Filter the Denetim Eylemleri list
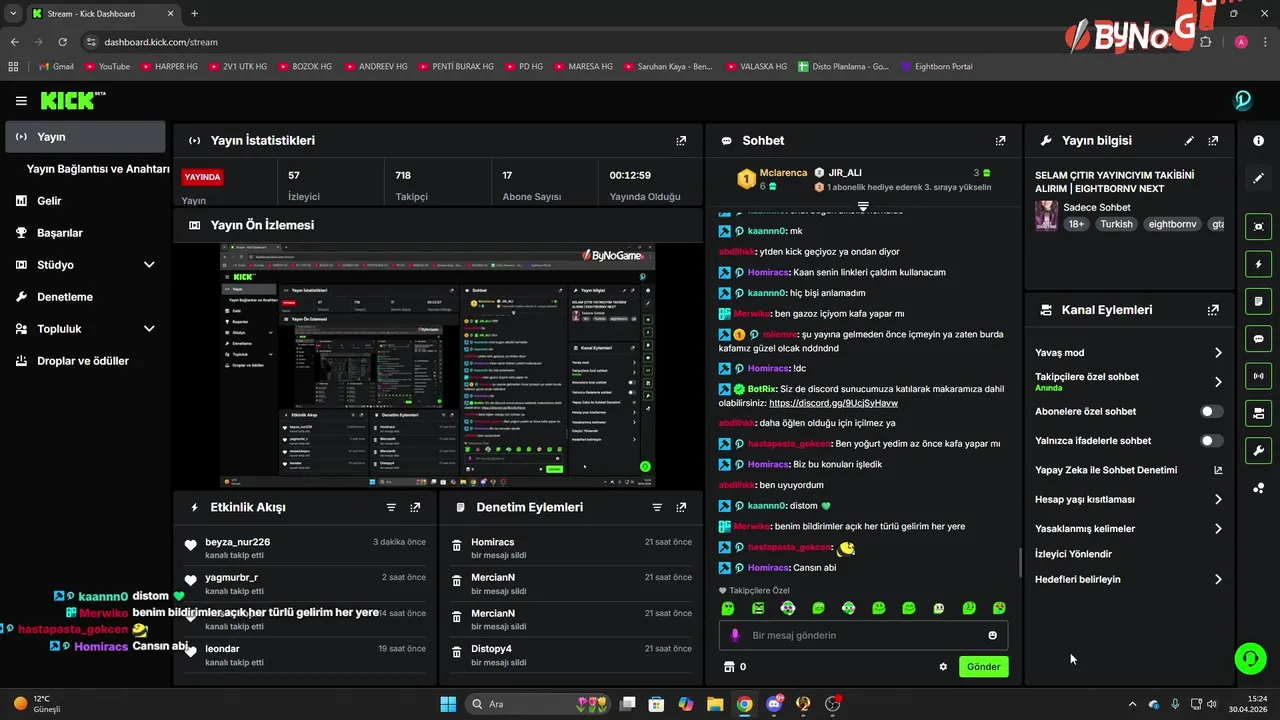The image size is (1280, 720). tap(657, 507)
